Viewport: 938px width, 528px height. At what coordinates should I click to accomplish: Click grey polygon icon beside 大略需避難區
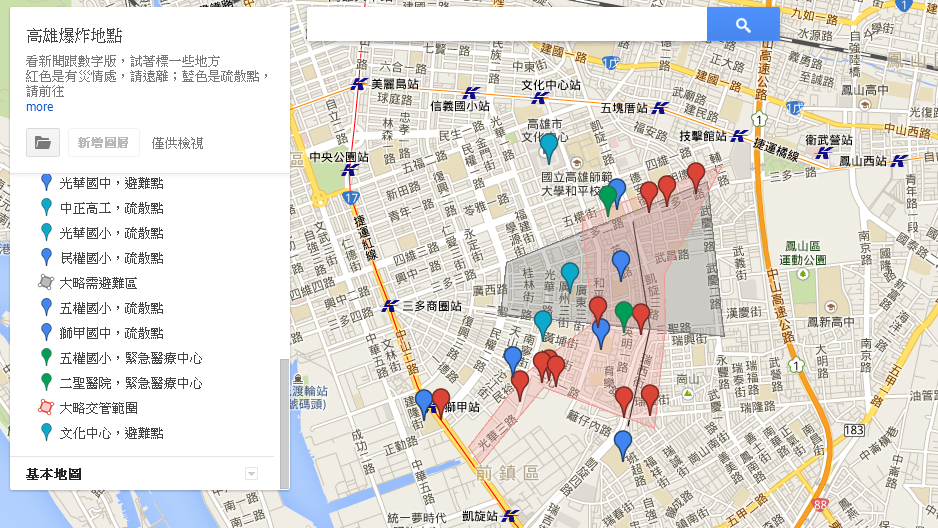[x=46, y=282]
